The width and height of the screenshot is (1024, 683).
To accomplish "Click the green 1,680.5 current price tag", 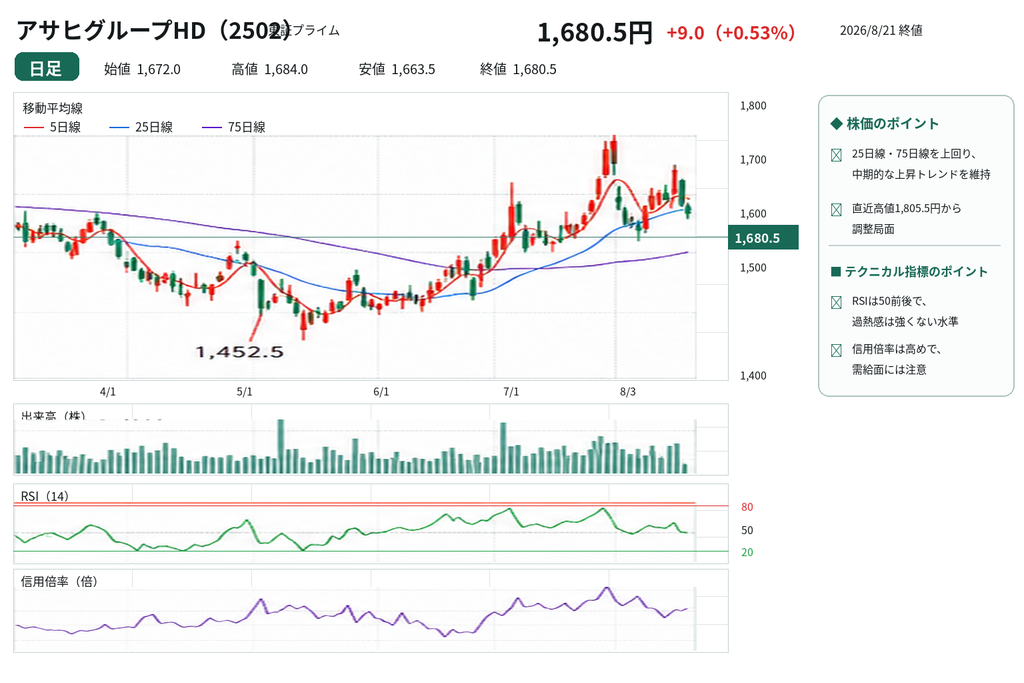I will pyautogui.click(x=763, y=238).
